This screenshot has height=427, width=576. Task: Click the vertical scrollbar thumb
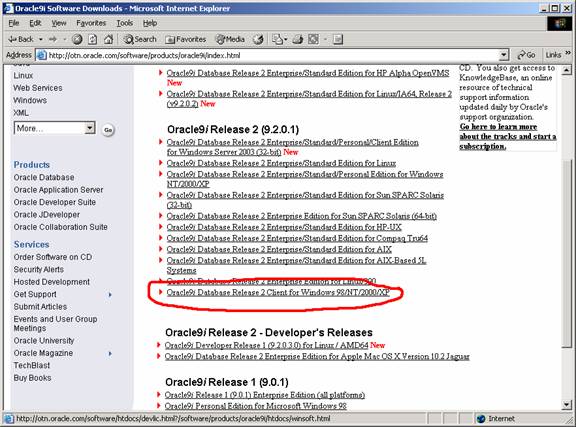point(567,253)
